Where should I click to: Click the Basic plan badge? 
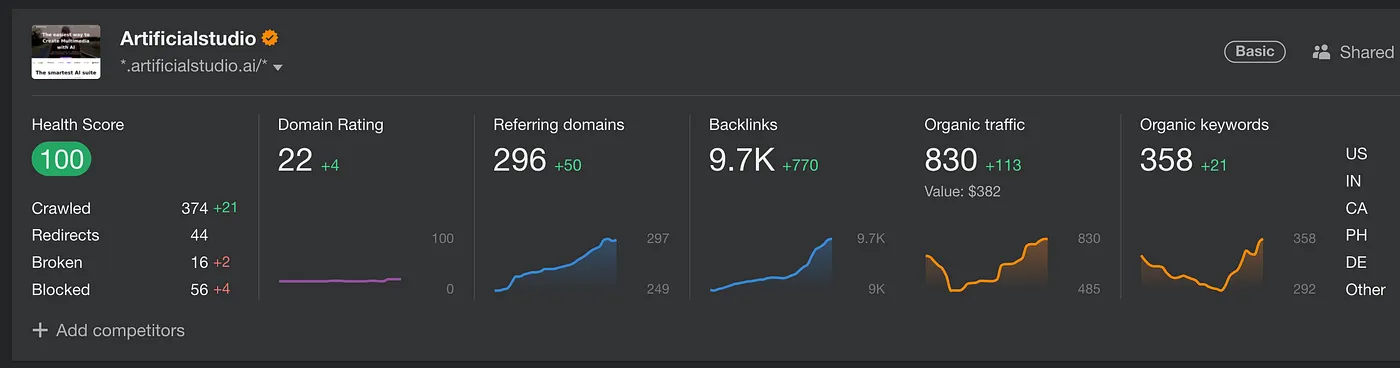point(1255,51)
